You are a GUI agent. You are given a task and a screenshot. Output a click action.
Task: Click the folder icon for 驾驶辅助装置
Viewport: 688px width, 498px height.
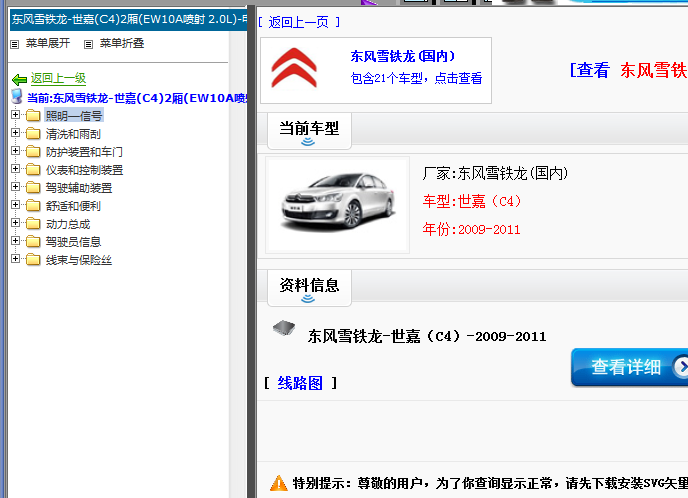[33, 188]
